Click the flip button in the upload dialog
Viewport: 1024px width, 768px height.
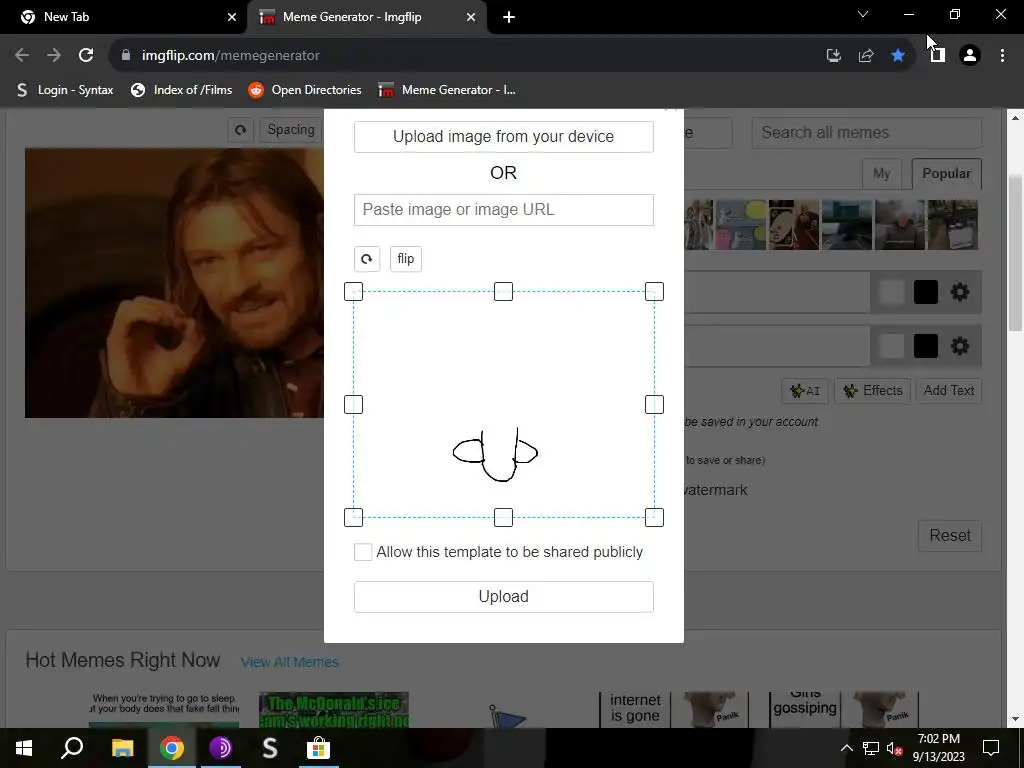(406, 259)
